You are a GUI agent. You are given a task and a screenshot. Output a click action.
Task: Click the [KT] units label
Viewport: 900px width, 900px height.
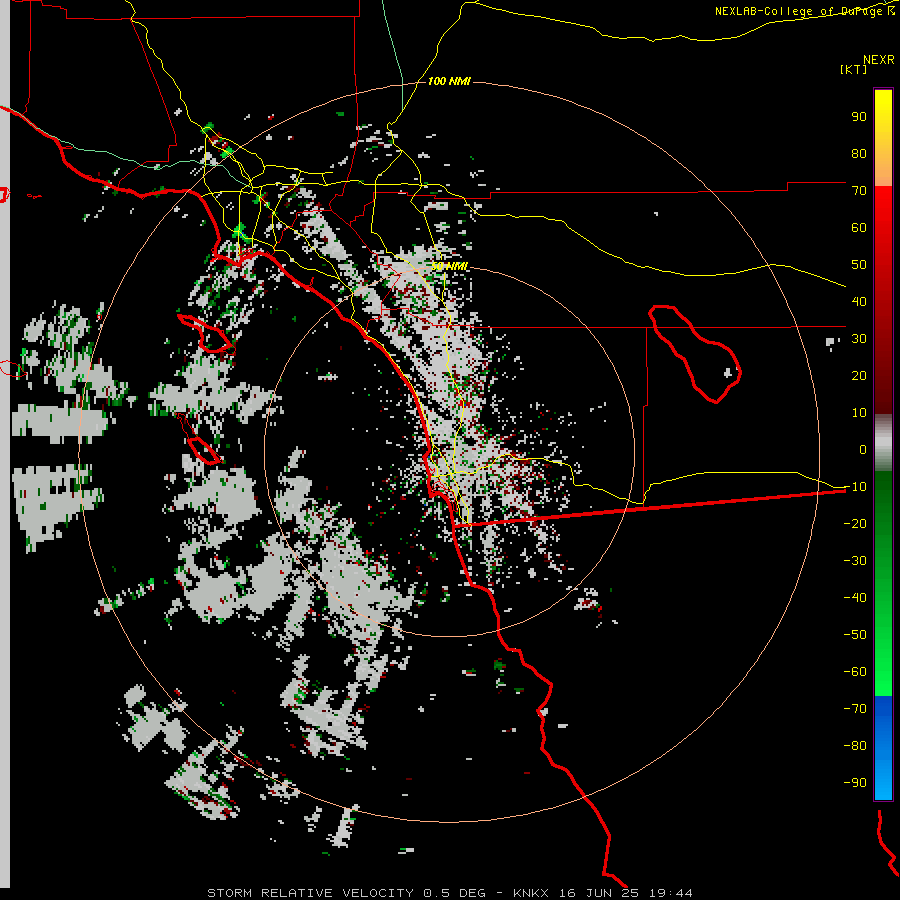tap(853, 69)
